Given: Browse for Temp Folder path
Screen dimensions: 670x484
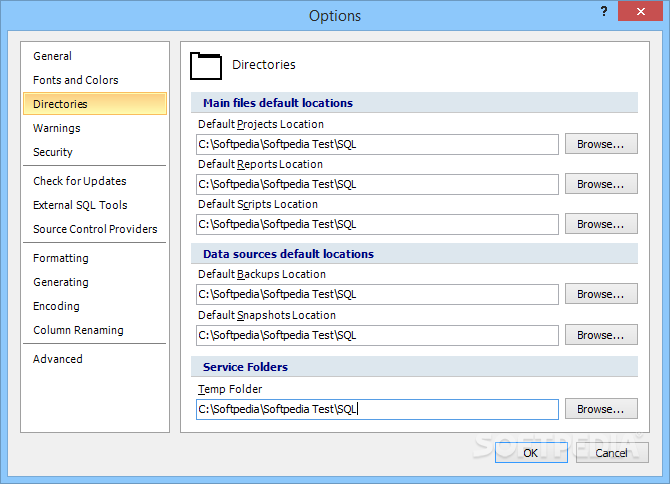Looking at the screenshot, I should pyautogui.click(x=601, y=409).
